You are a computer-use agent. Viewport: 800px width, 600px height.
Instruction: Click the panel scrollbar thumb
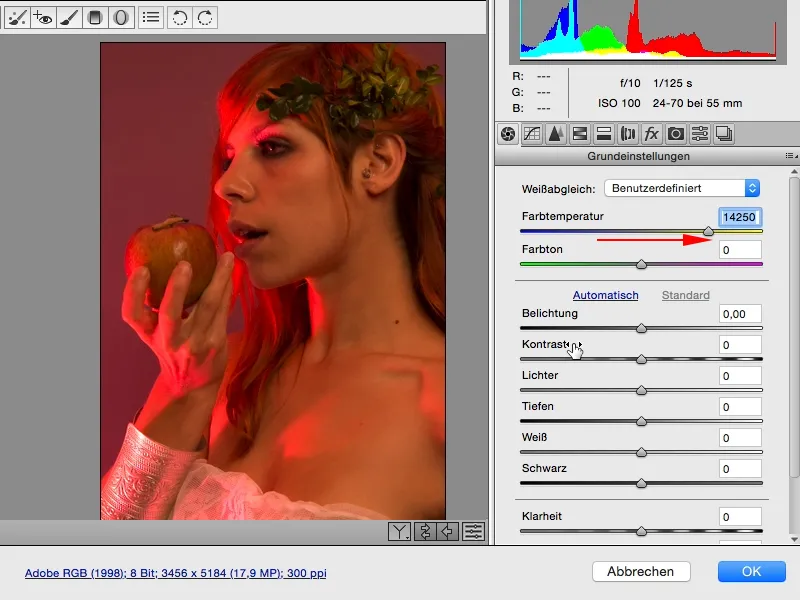tap(794, 328)
